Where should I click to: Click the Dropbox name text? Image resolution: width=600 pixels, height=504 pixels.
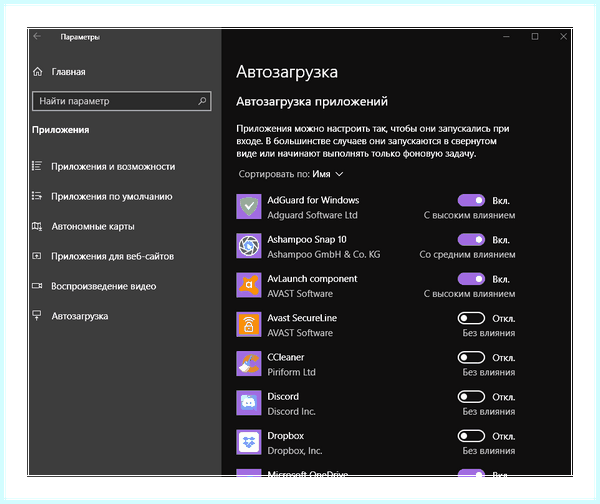point(285,436)
